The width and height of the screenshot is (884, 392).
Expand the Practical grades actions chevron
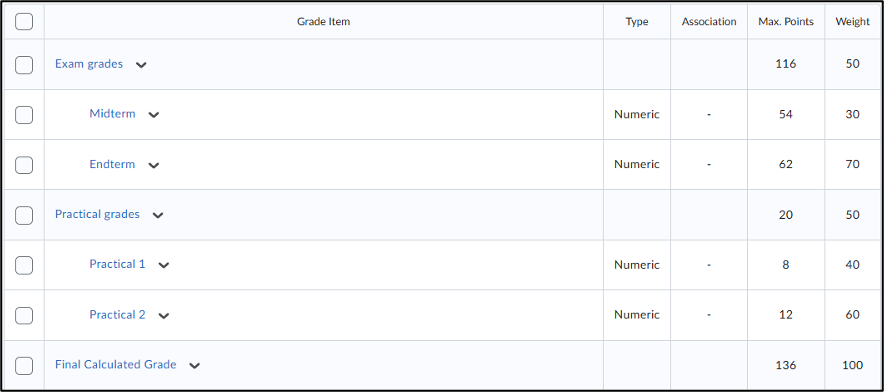pyautogui.click(x=158, y=215)
